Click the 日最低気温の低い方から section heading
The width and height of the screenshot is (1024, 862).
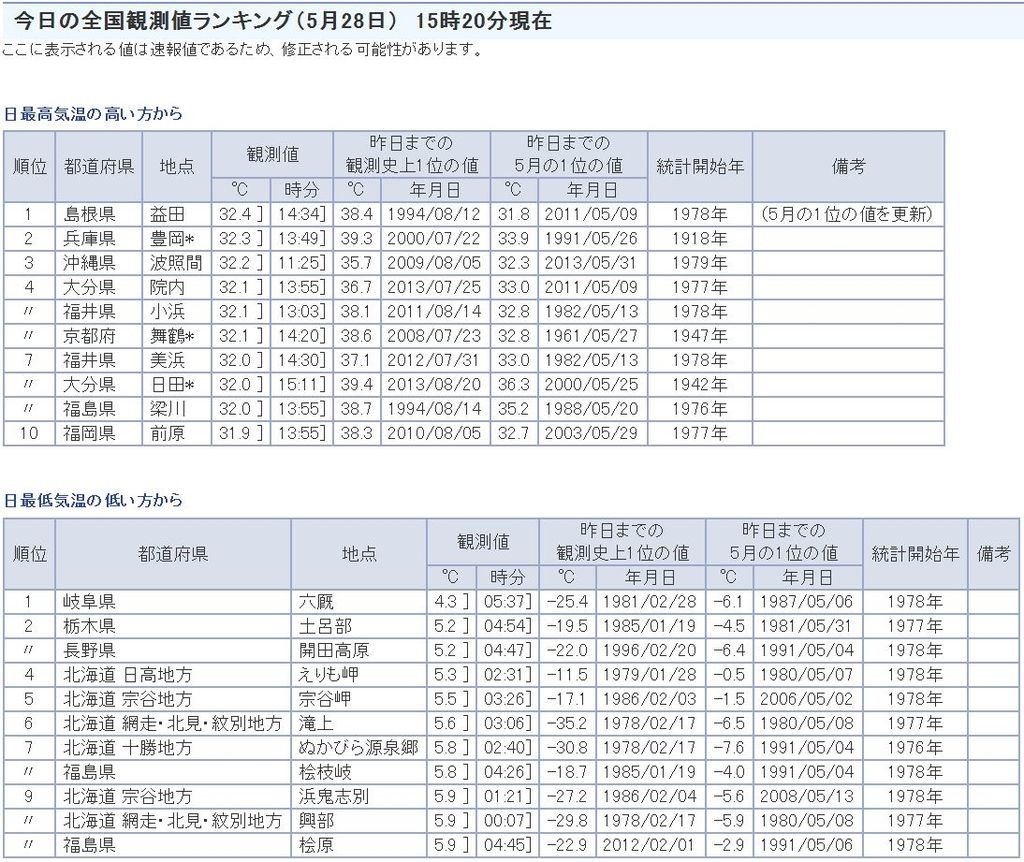click(x=92, y=500)
